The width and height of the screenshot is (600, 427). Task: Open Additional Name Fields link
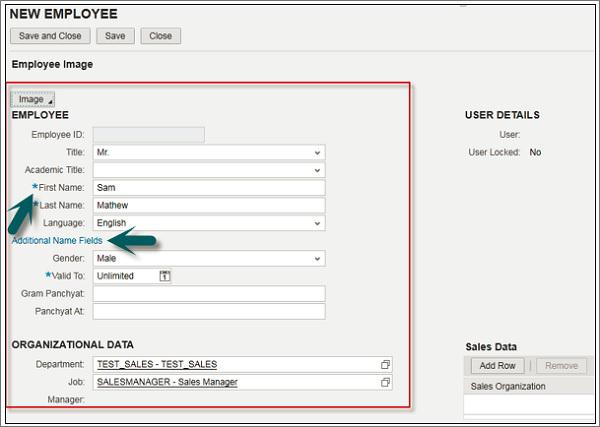point(57,241)
